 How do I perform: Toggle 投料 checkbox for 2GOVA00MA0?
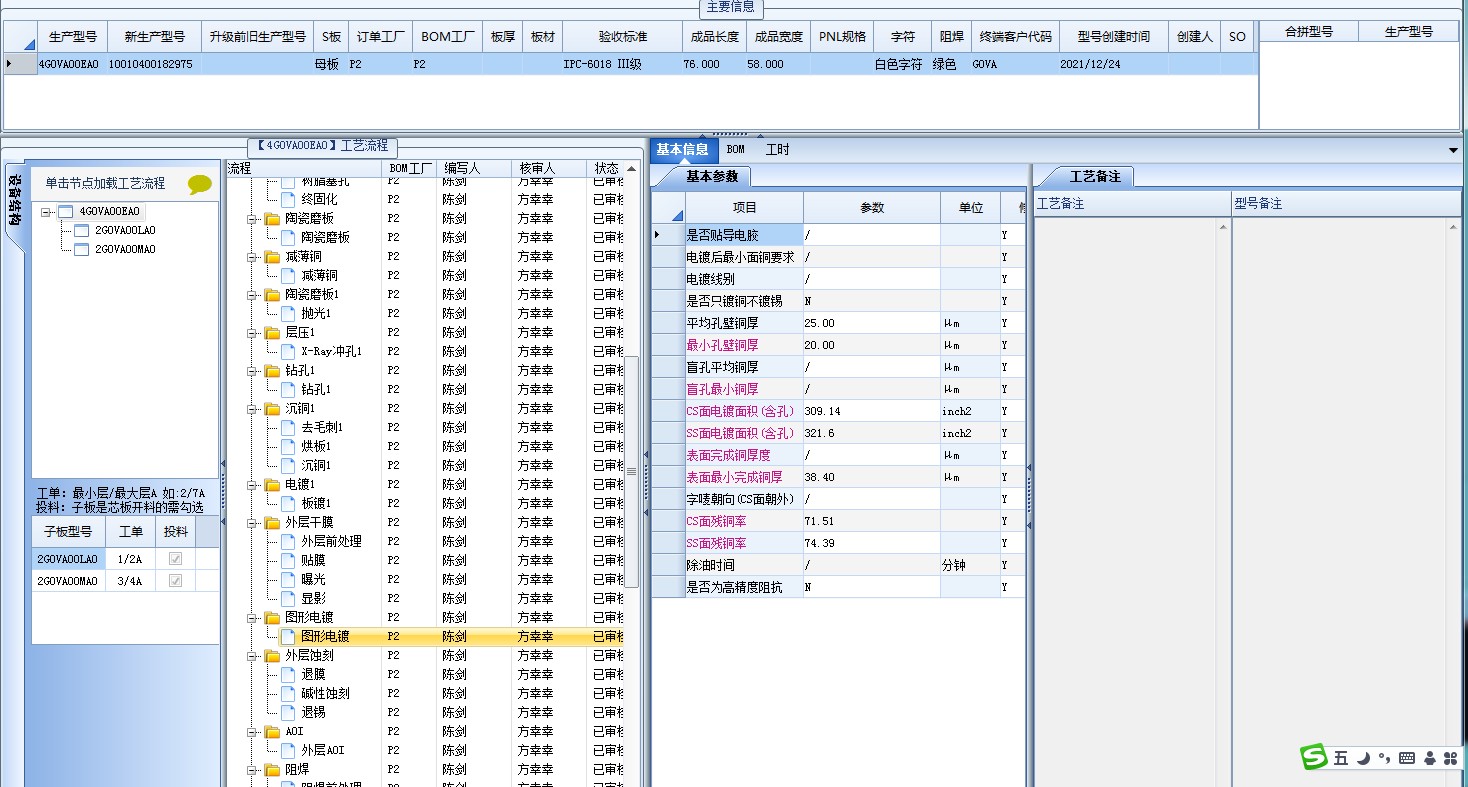(x=175, y=581)
